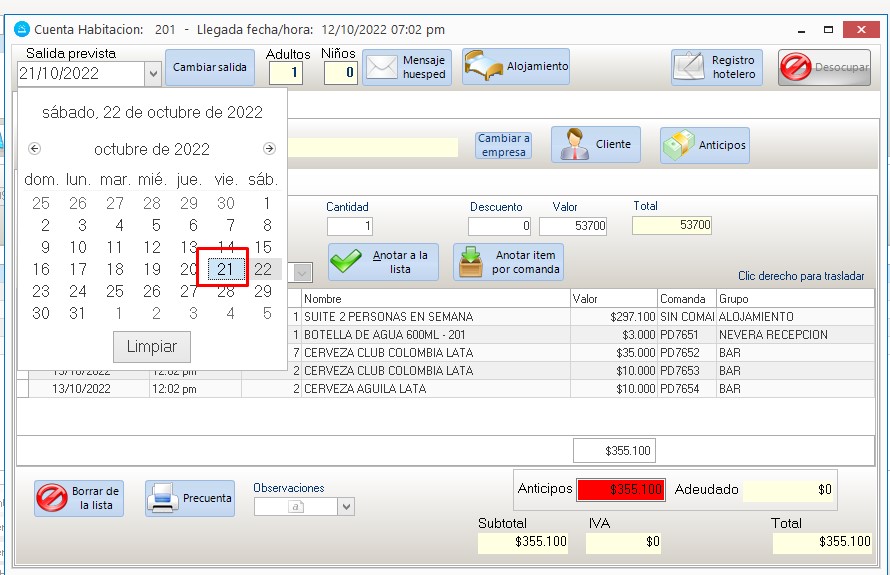Select day 22 in the calendar

pos(263,269)
